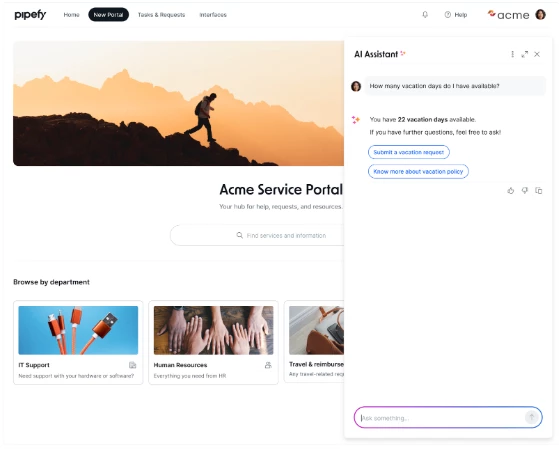Click Know more about vacation policy
The height and width of the screenshot is (449, 559).
(x=418, y=172)
